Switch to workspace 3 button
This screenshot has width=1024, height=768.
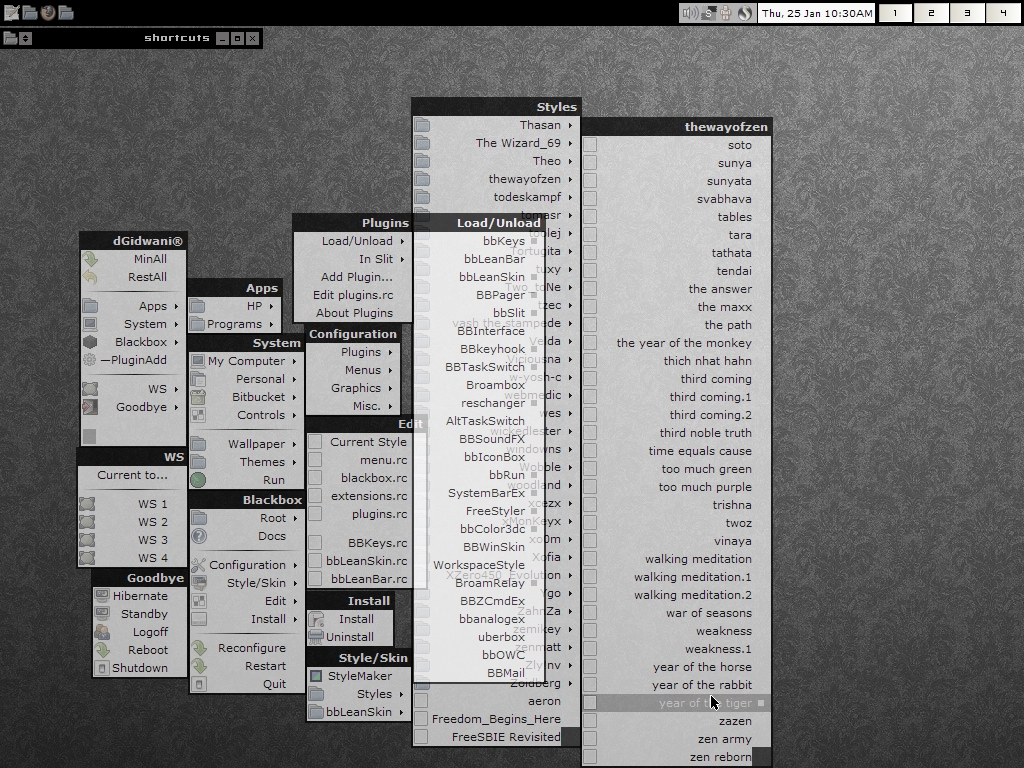[x=967, y=13]
